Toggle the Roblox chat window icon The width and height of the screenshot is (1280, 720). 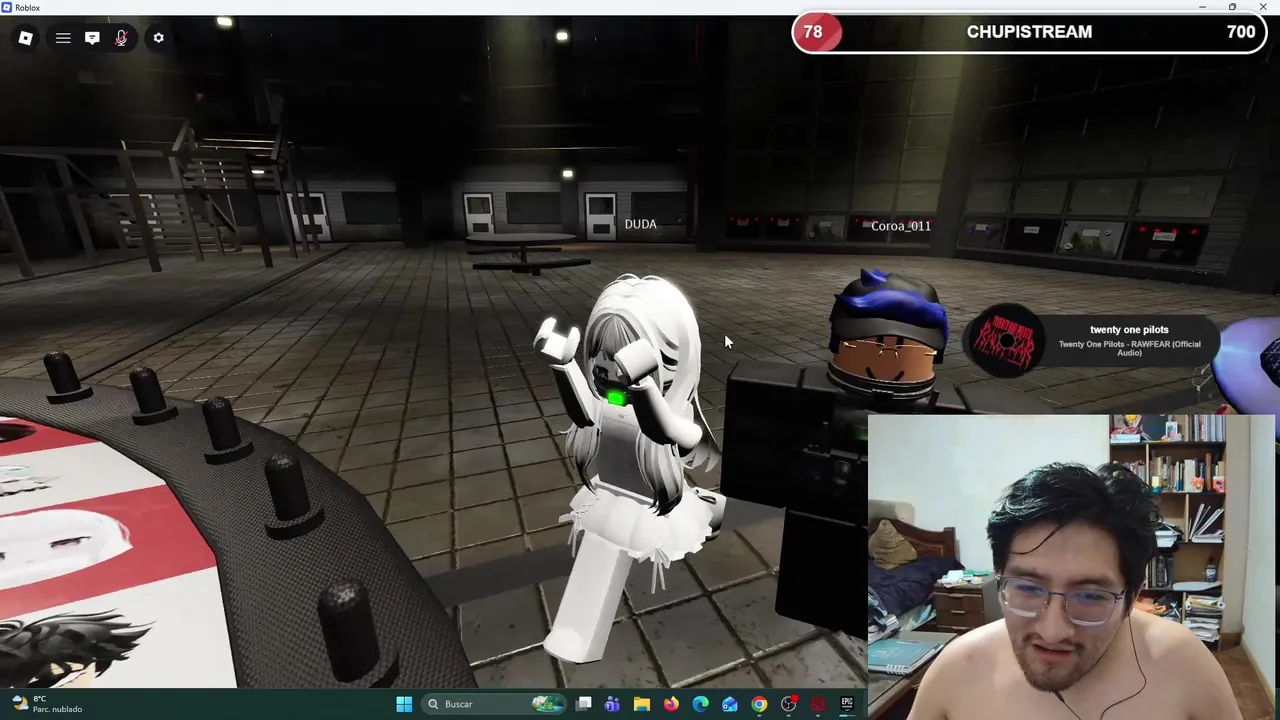(x=92, y=38)
